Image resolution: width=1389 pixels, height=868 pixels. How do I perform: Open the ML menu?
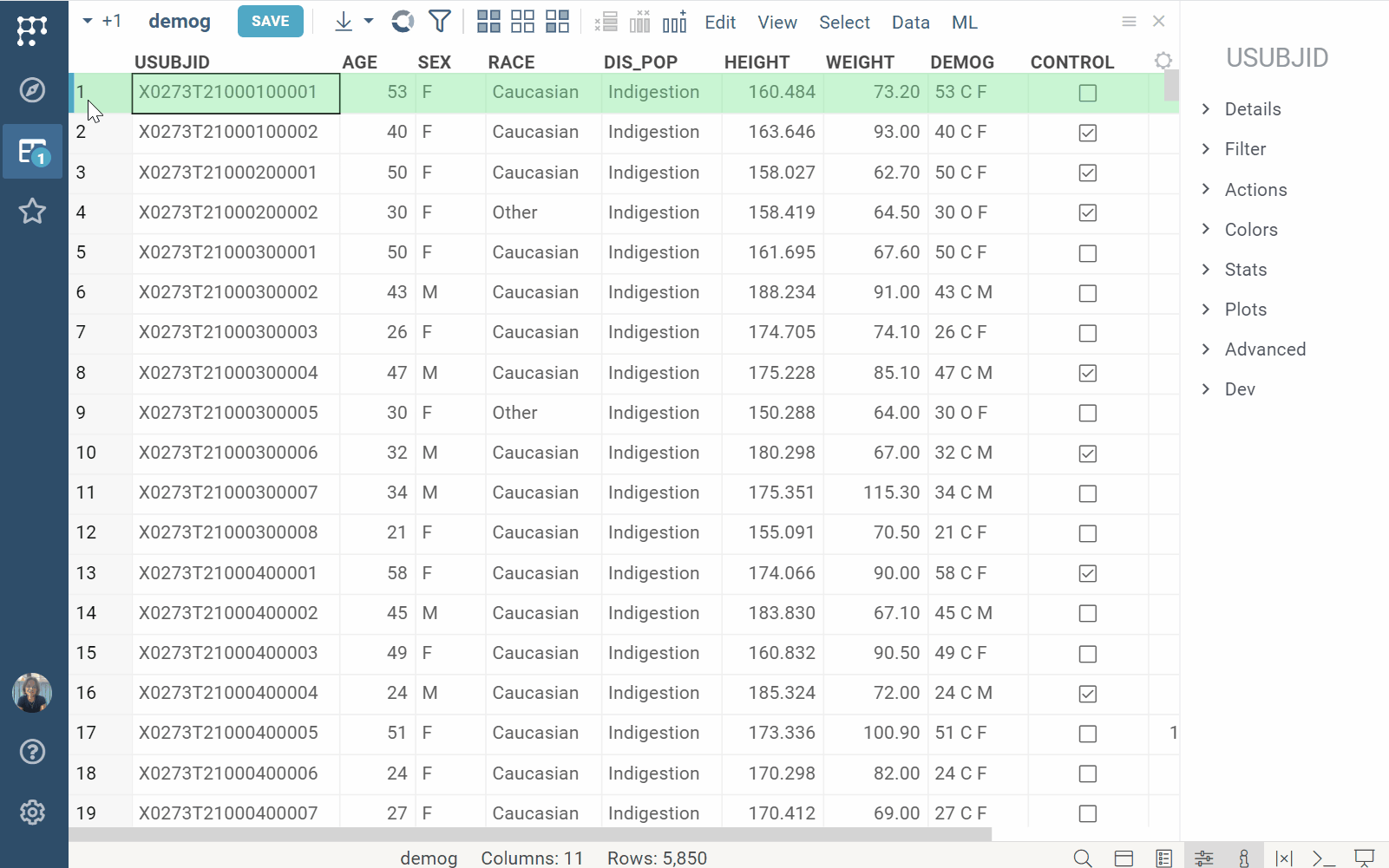coord(964,23)
